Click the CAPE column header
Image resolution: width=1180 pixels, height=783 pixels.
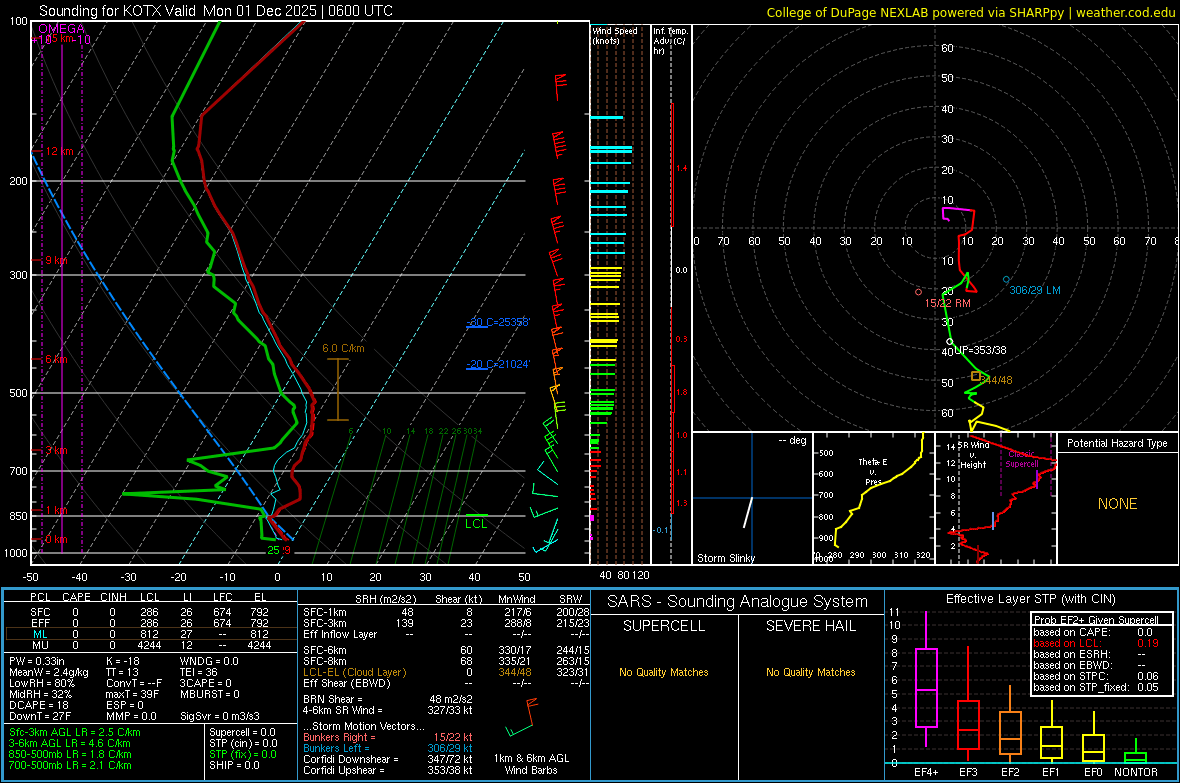tap(76, 597)
